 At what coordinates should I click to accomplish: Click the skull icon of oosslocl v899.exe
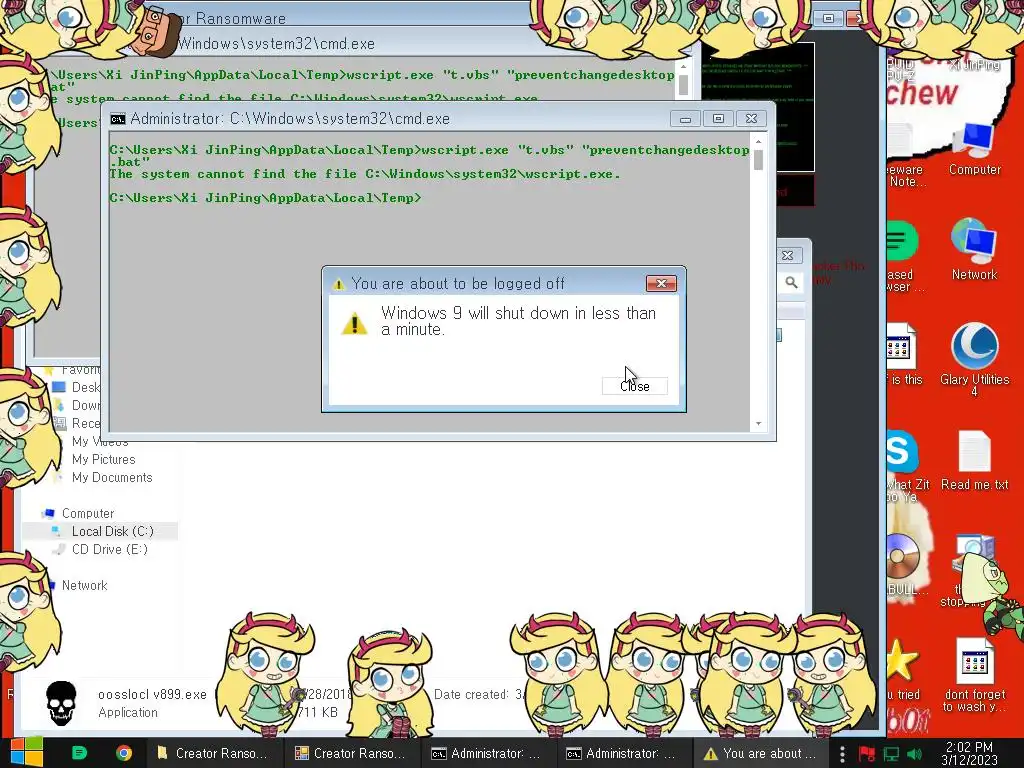click(x=61, y=703)
